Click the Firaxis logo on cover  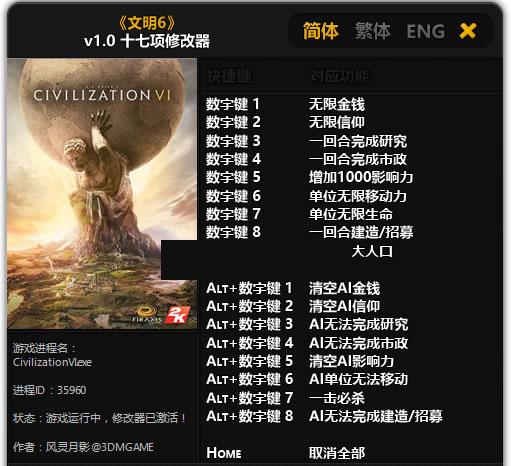[x=147, y=315]
